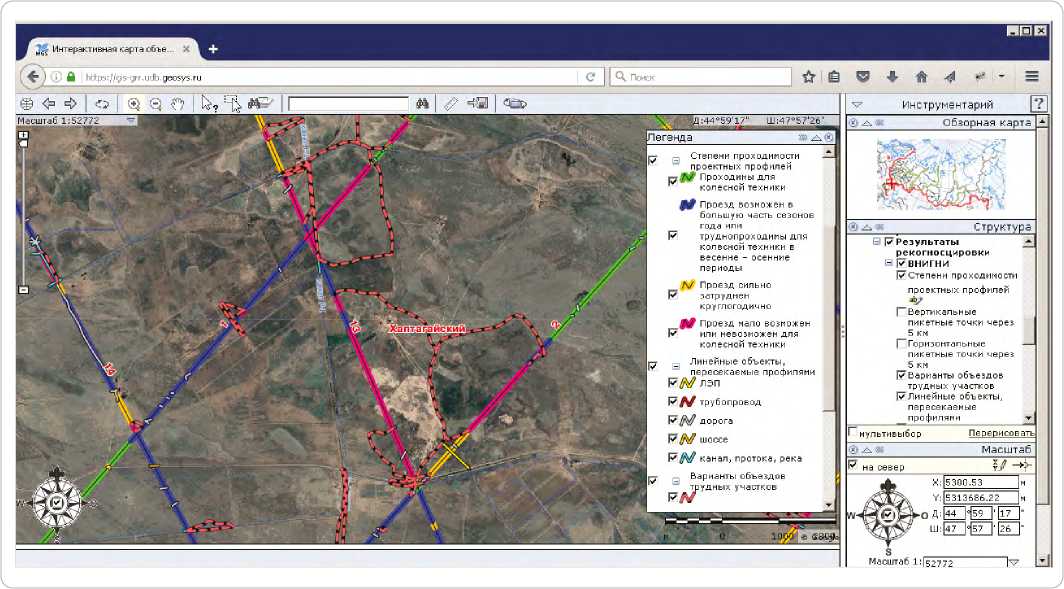Select the identify cursor with question mark
The image size is (1064, 589).
coord(209,104)
